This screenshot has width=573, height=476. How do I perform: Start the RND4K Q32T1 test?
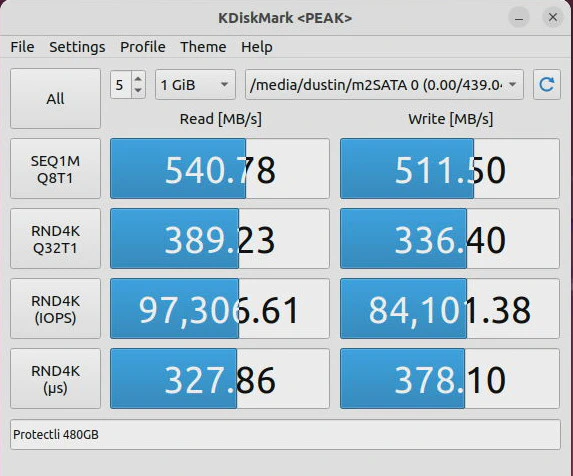point(55,239)
